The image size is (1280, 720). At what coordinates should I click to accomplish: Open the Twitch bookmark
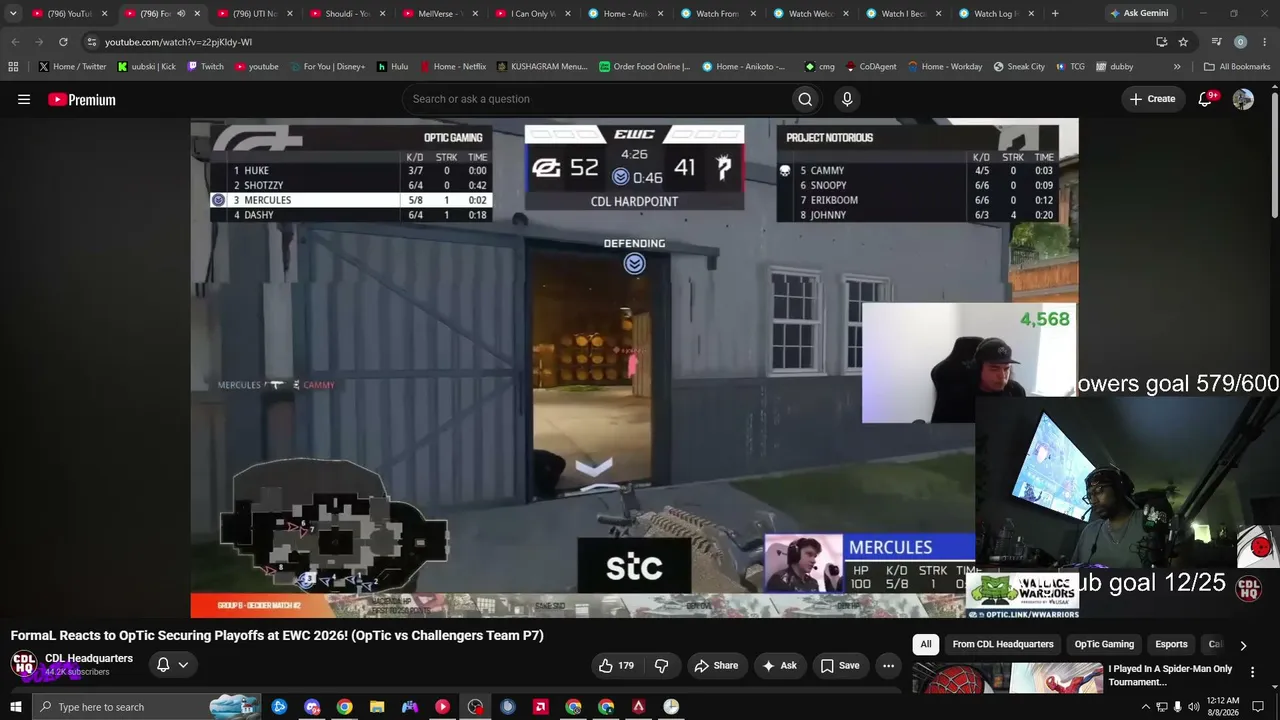coord(205,67)
